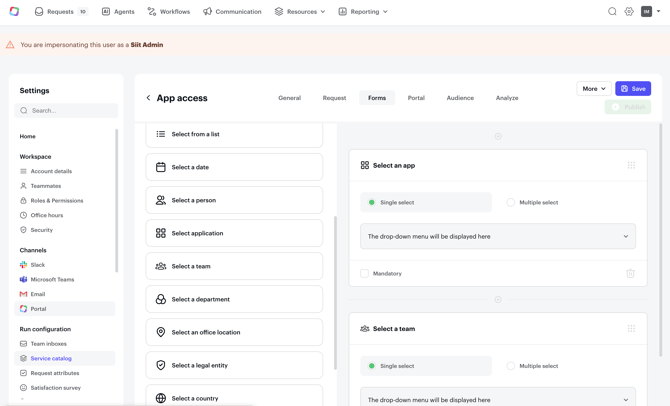Choose Multiple select for Select an app
Screen dimensions: 670x406
coord(511,202)
